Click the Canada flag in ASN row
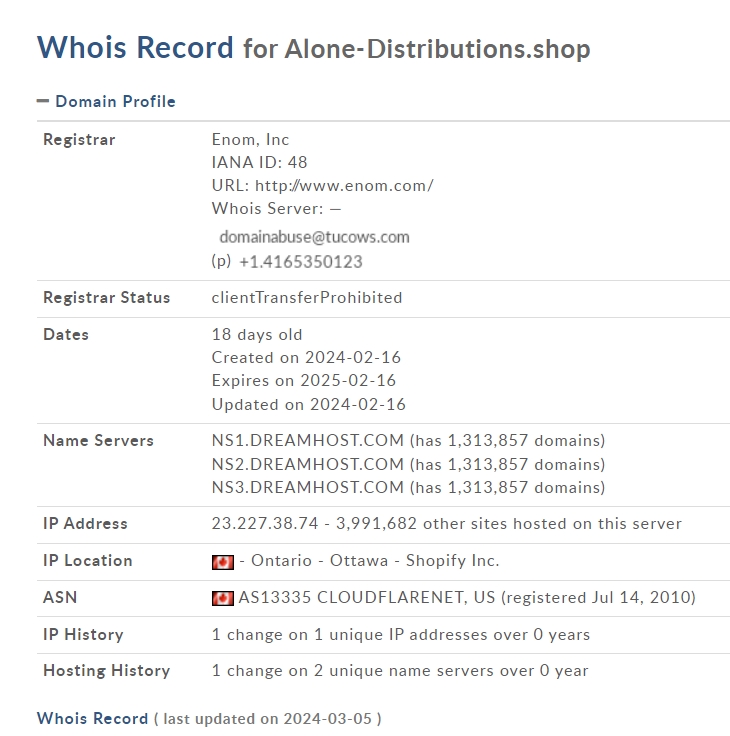730x736 pixels. (x=223, y=598)
